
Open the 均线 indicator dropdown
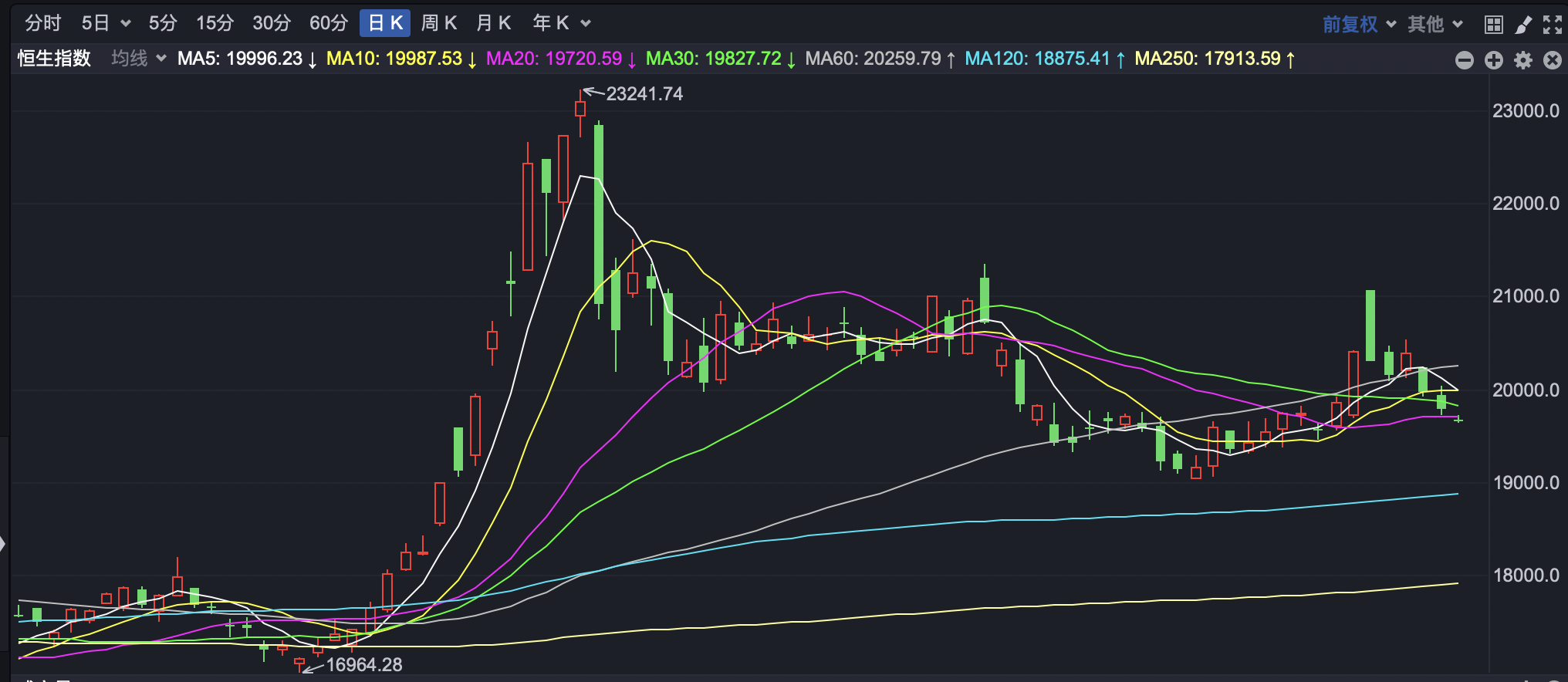[x=139, y=59]
